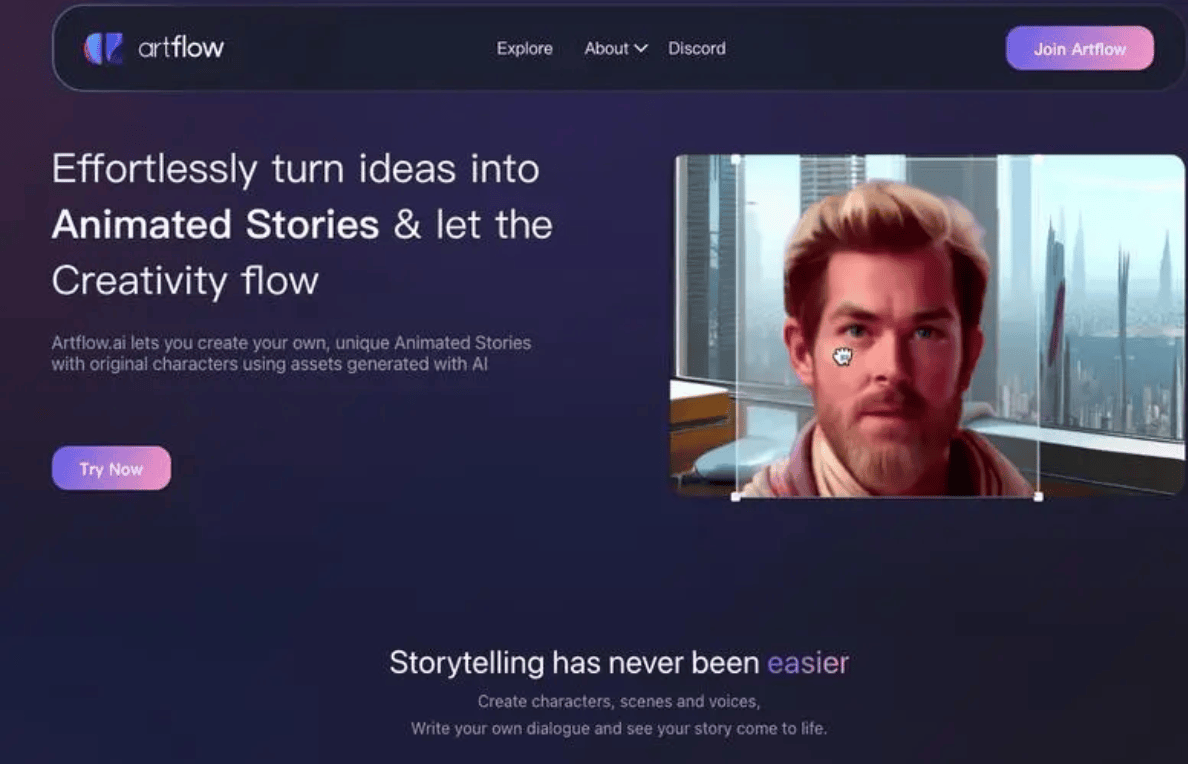Grab the top-left crop handle

tap(737, 159)
